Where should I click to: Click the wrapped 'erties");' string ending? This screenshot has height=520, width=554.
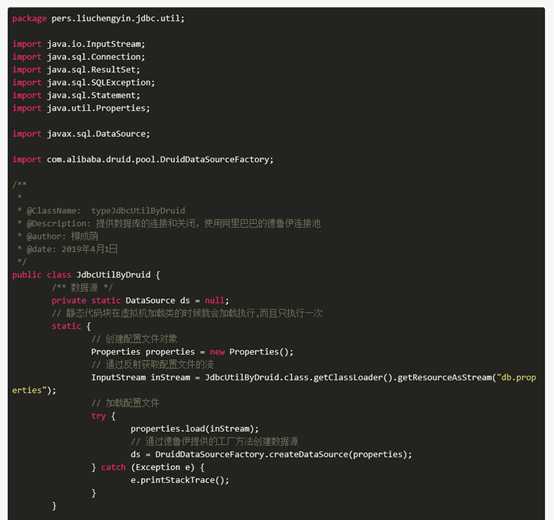(34, 390)
